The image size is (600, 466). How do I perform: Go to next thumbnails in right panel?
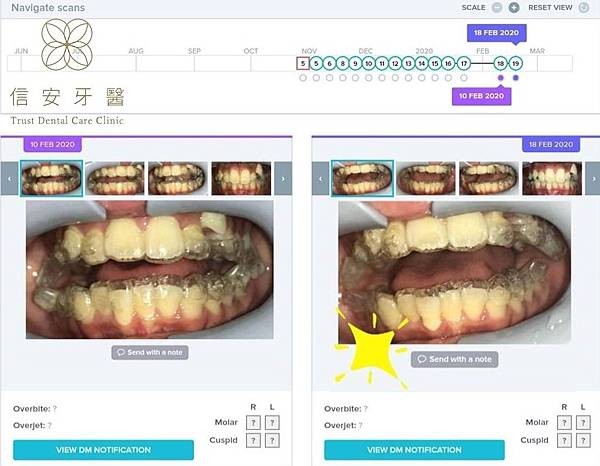coord(592,179)
